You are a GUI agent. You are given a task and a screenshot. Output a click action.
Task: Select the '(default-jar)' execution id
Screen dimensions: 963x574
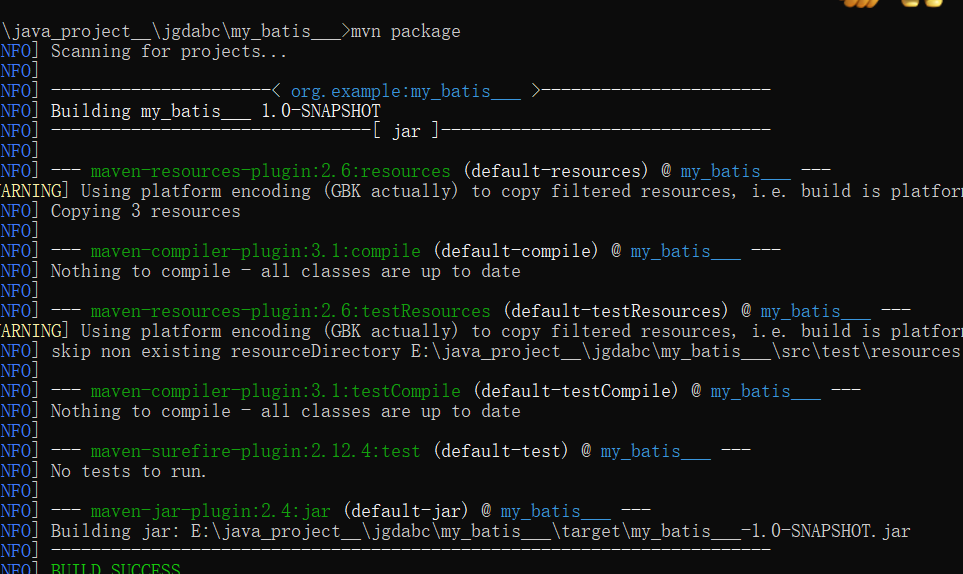point(406,511)
